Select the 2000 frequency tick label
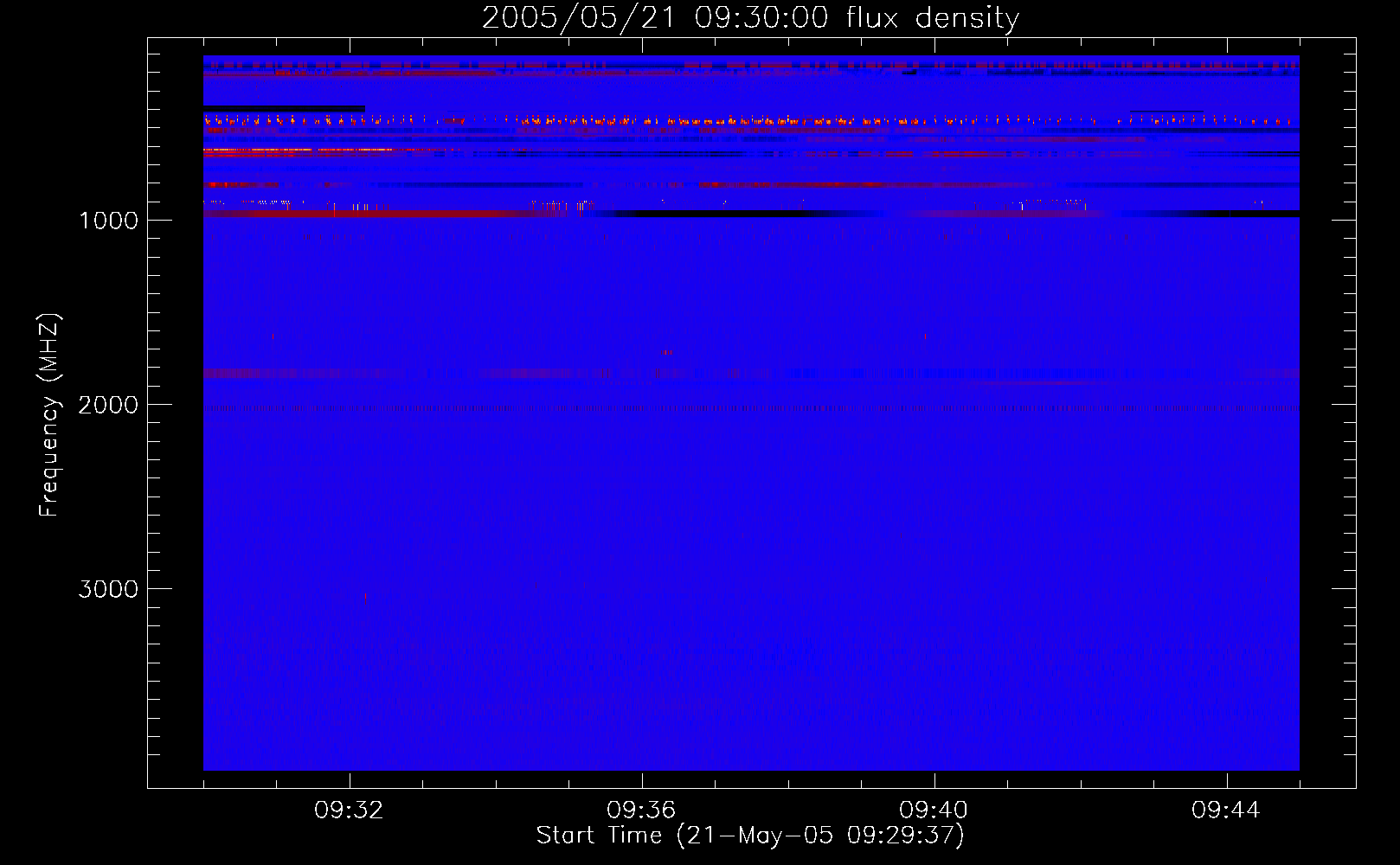The height and width of the screenshot is (865, 1400). (108, 405)
